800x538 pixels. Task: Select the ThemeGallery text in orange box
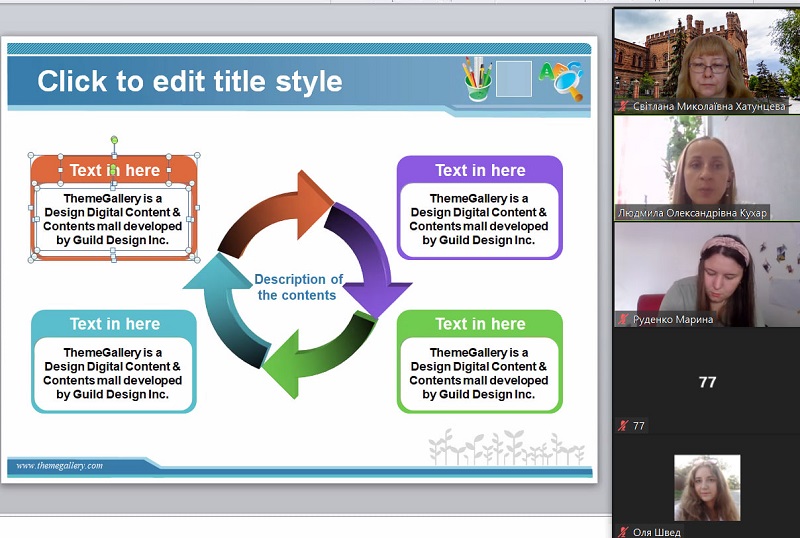[112, 219]
